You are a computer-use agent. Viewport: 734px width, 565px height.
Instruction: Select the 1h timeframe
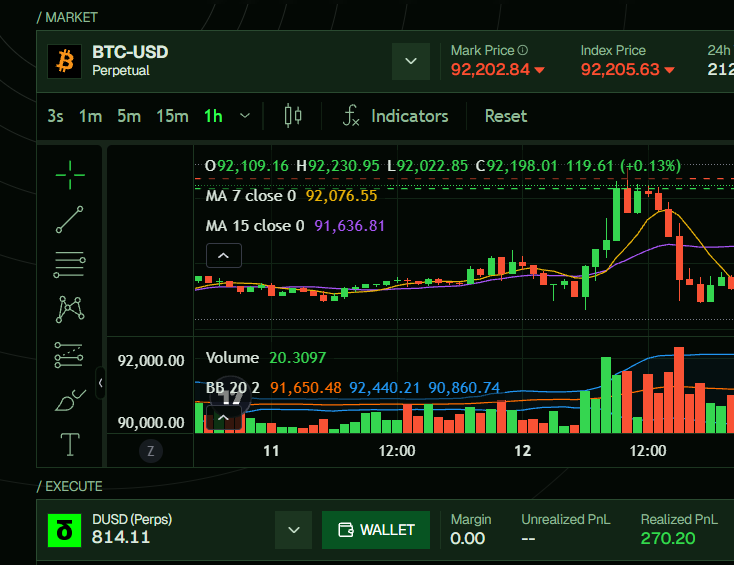213,116
